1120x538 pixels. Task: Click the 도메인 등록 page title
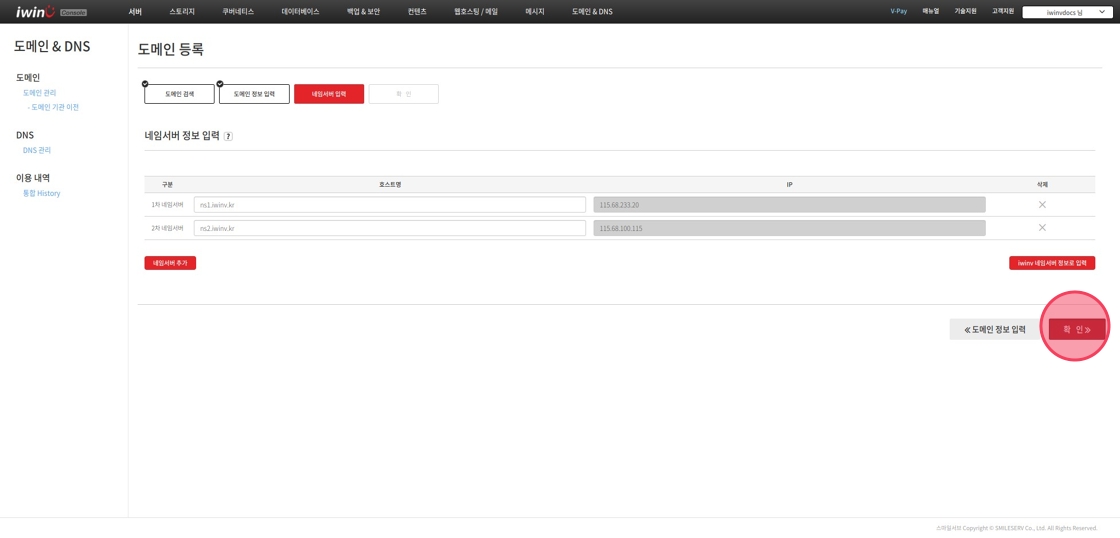171,49
